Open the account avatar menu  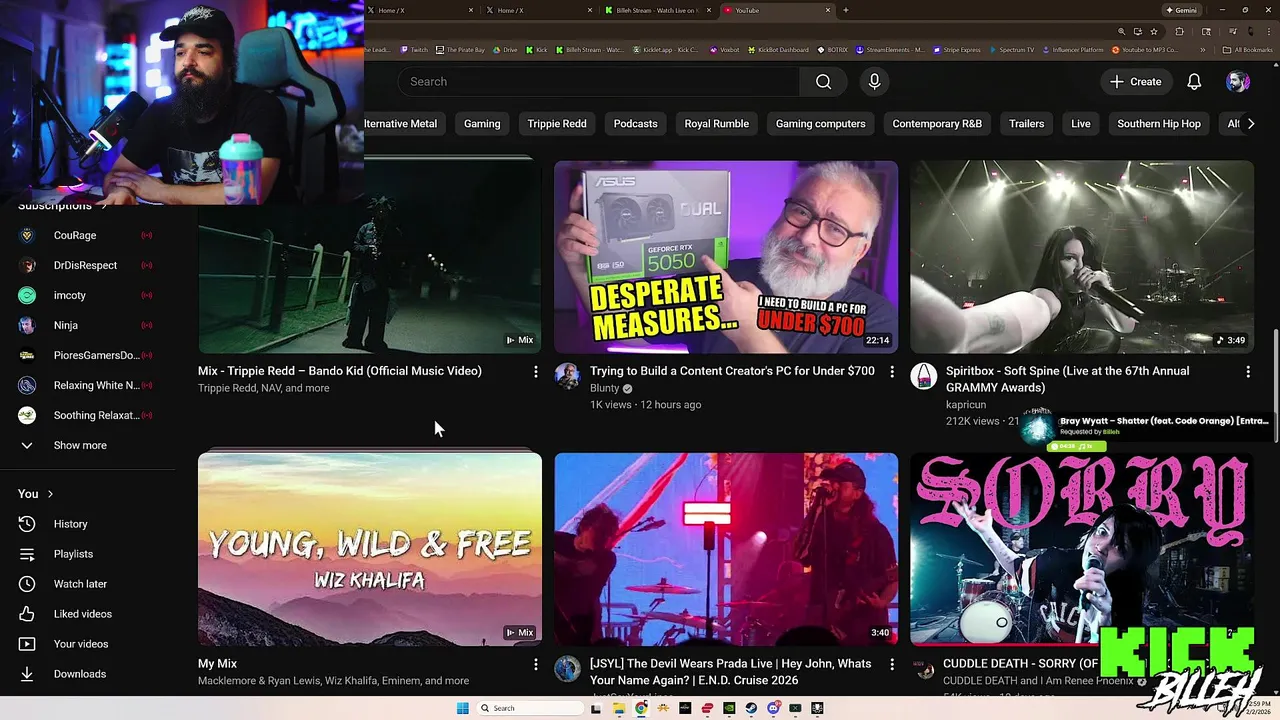[x=1238, y=82]
